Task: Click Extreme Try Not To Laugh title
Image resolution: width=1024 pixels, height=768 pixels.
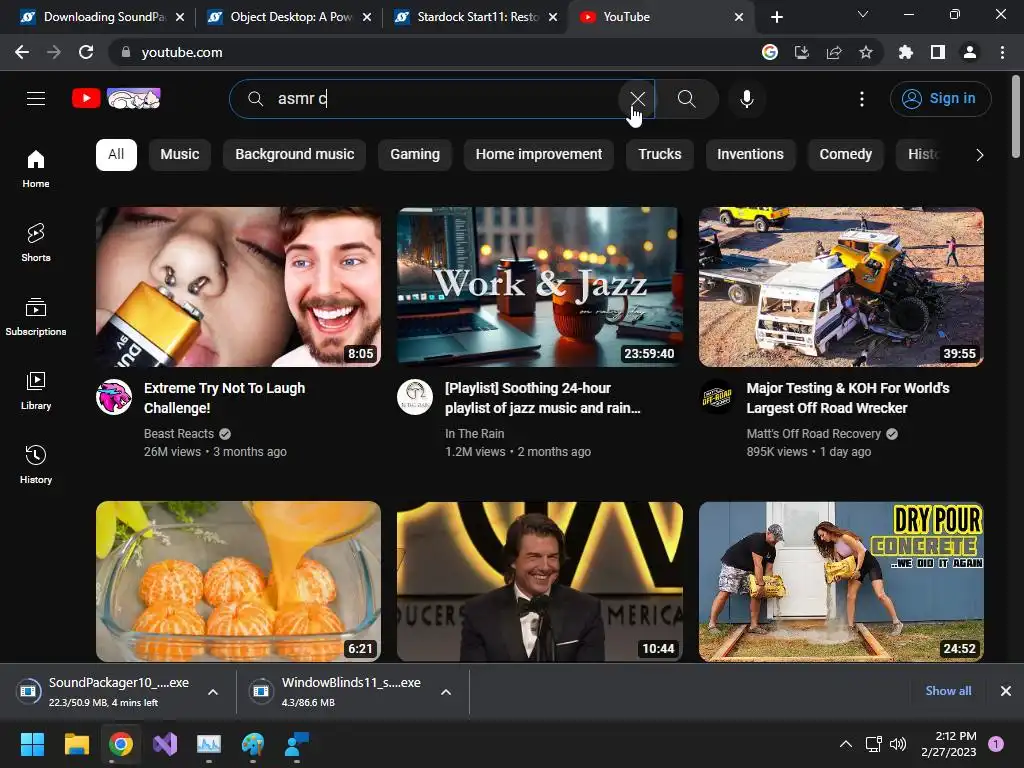Action: 224,398
